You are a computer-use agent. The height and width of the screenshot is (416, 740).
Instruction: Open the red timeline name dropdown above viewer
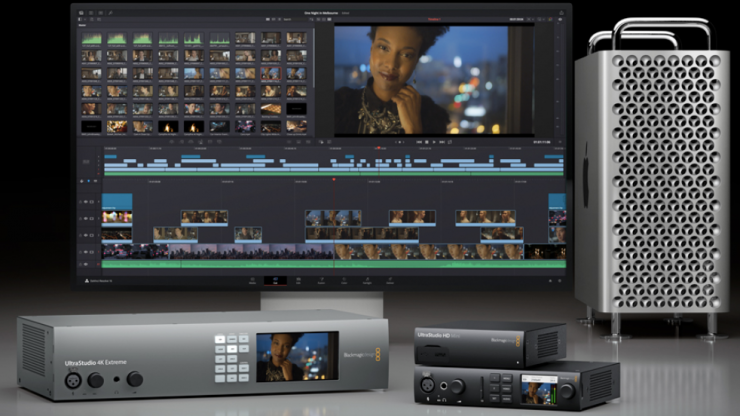pos(435,19)
